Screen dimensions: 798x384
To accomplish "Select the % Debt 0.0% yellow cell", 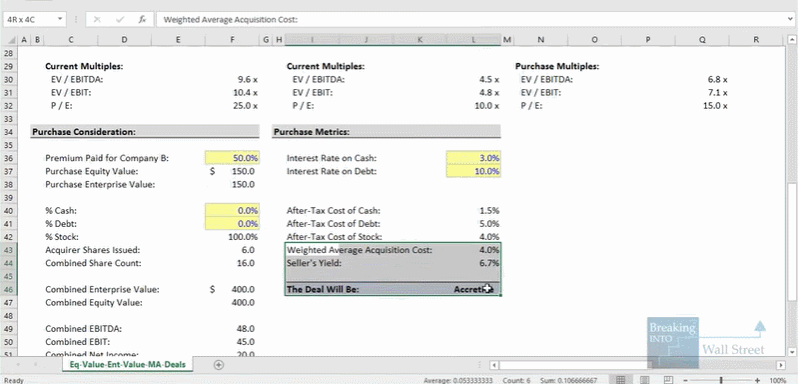I will (232, 224).
